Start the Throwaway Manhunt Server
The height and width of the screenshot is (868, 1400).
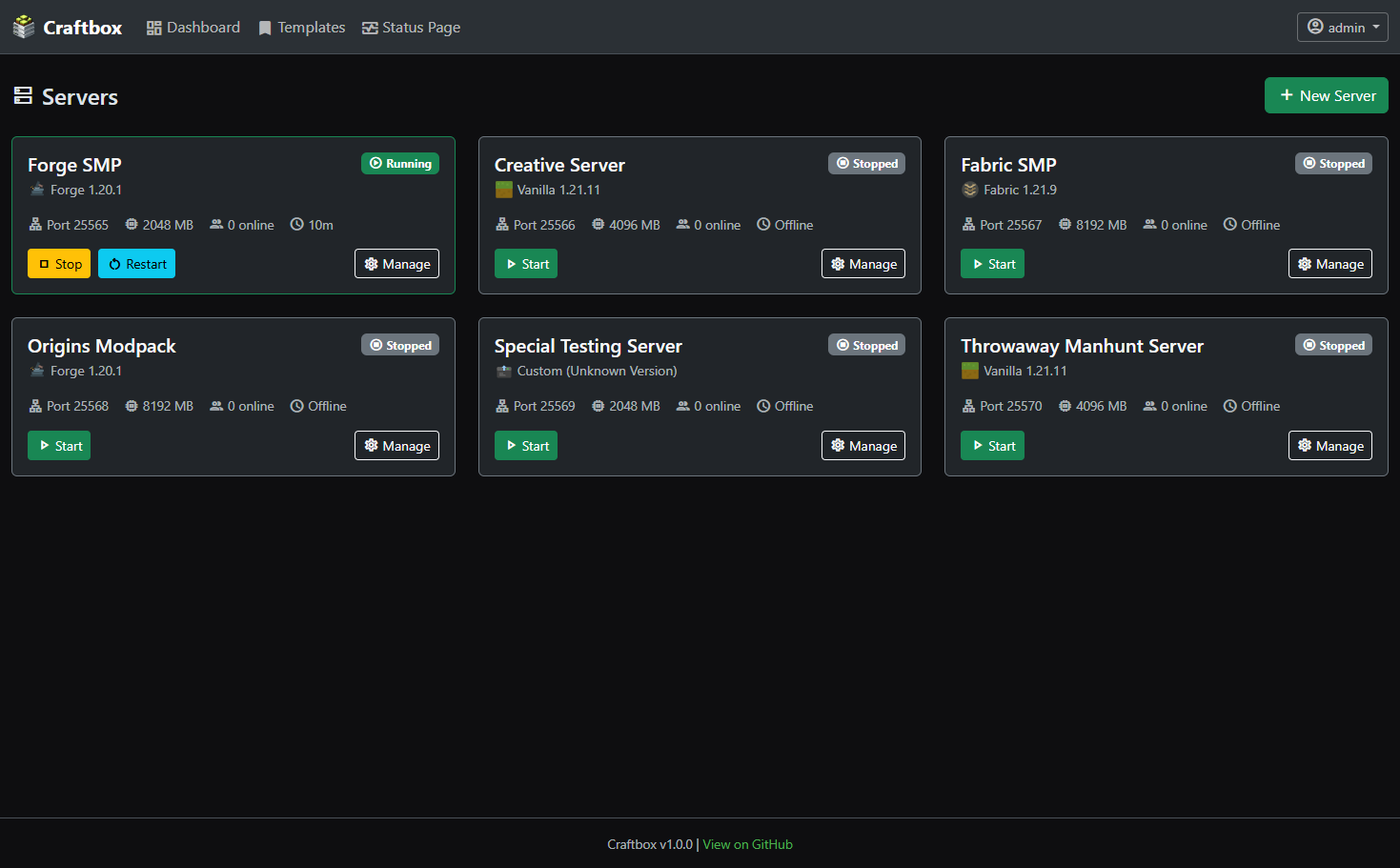[992, 446]
